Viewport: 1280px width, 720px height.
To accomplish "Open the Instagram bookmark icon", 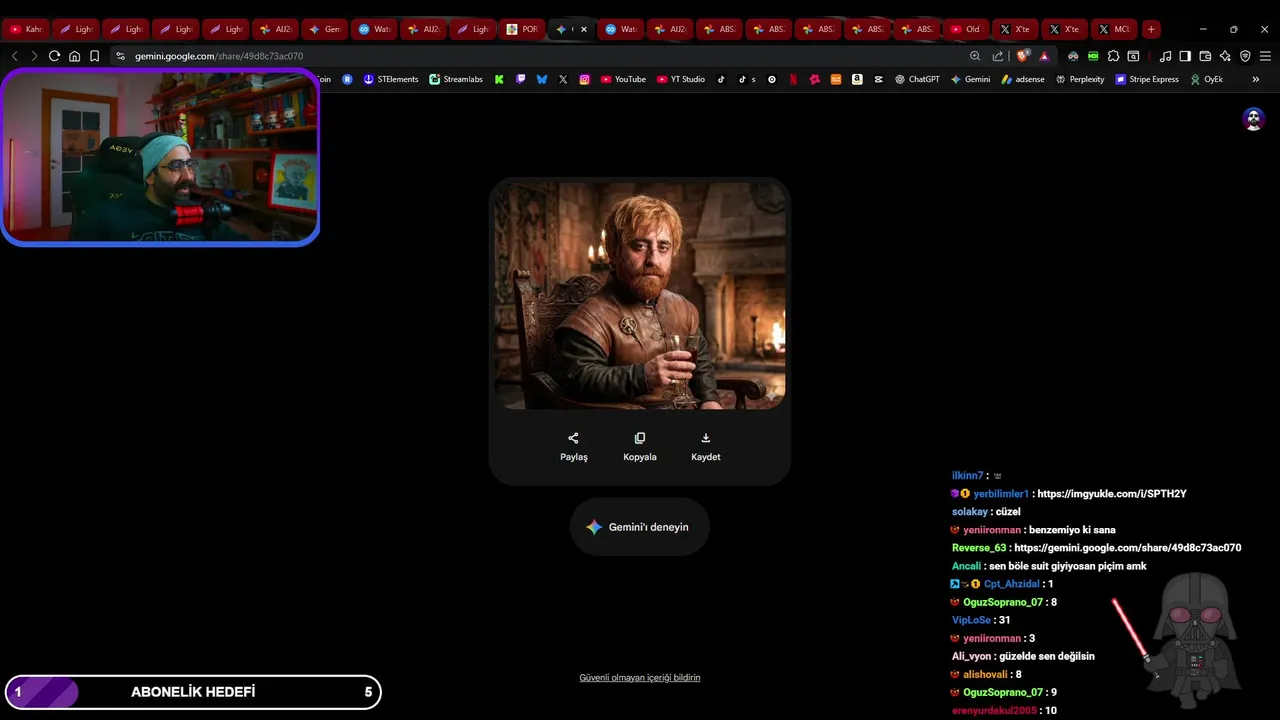I will [584, 79].
